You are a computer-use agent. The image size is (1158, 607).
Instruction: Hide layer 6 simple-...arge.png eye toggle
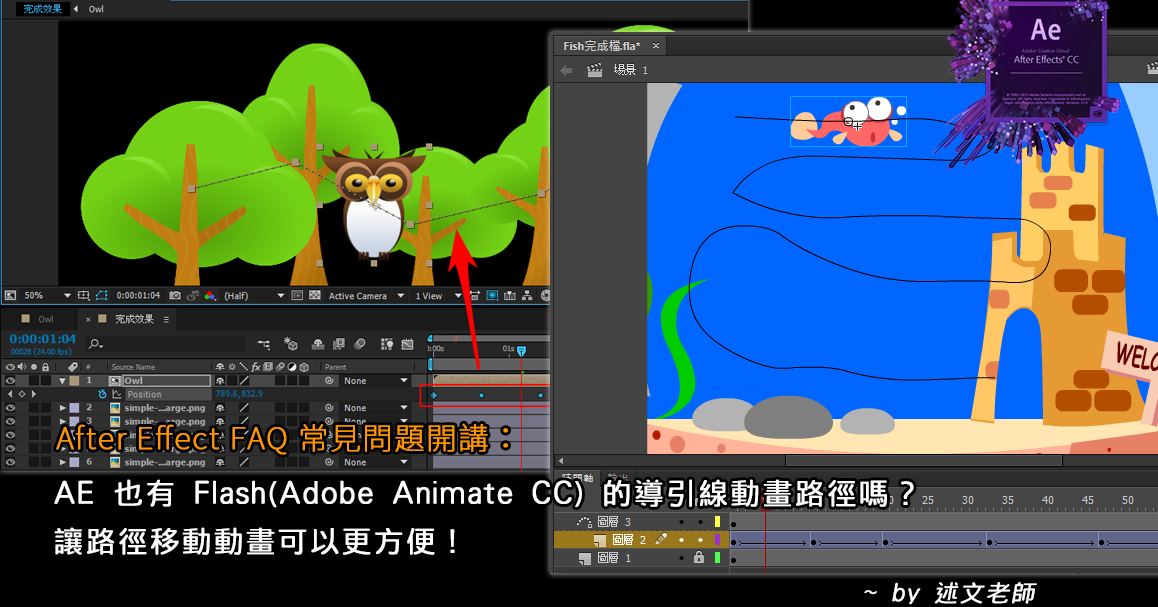click(x=10, y=462)
